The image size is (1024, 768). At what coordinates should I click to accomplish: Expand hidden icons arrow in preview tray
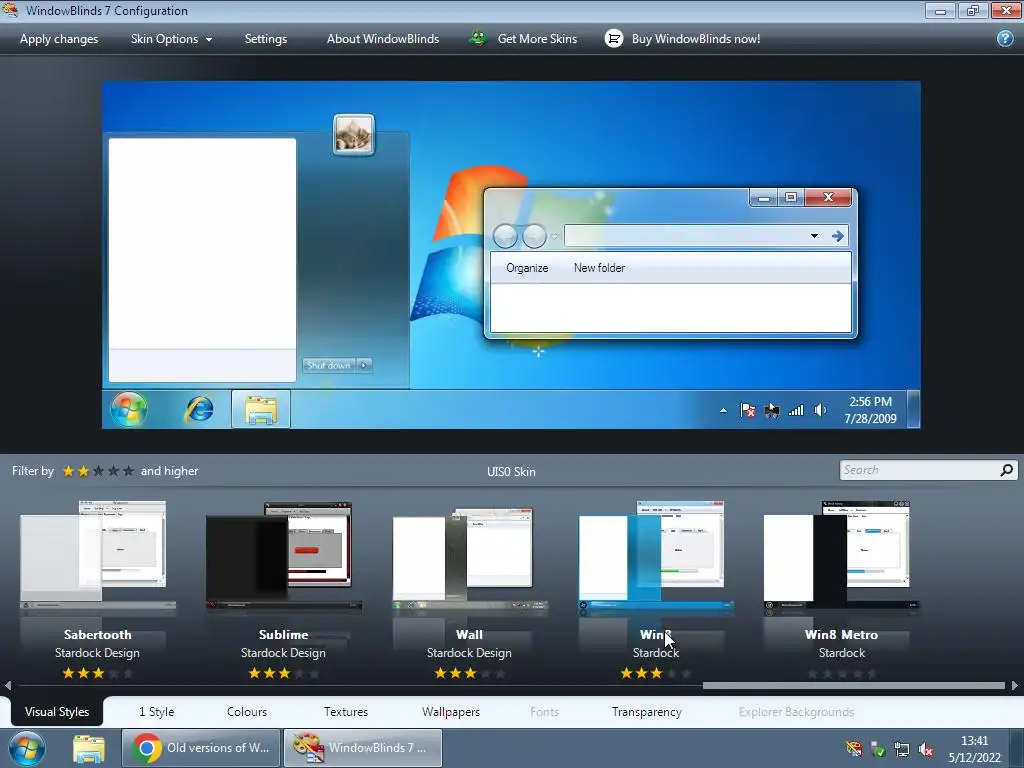[723, 411]
